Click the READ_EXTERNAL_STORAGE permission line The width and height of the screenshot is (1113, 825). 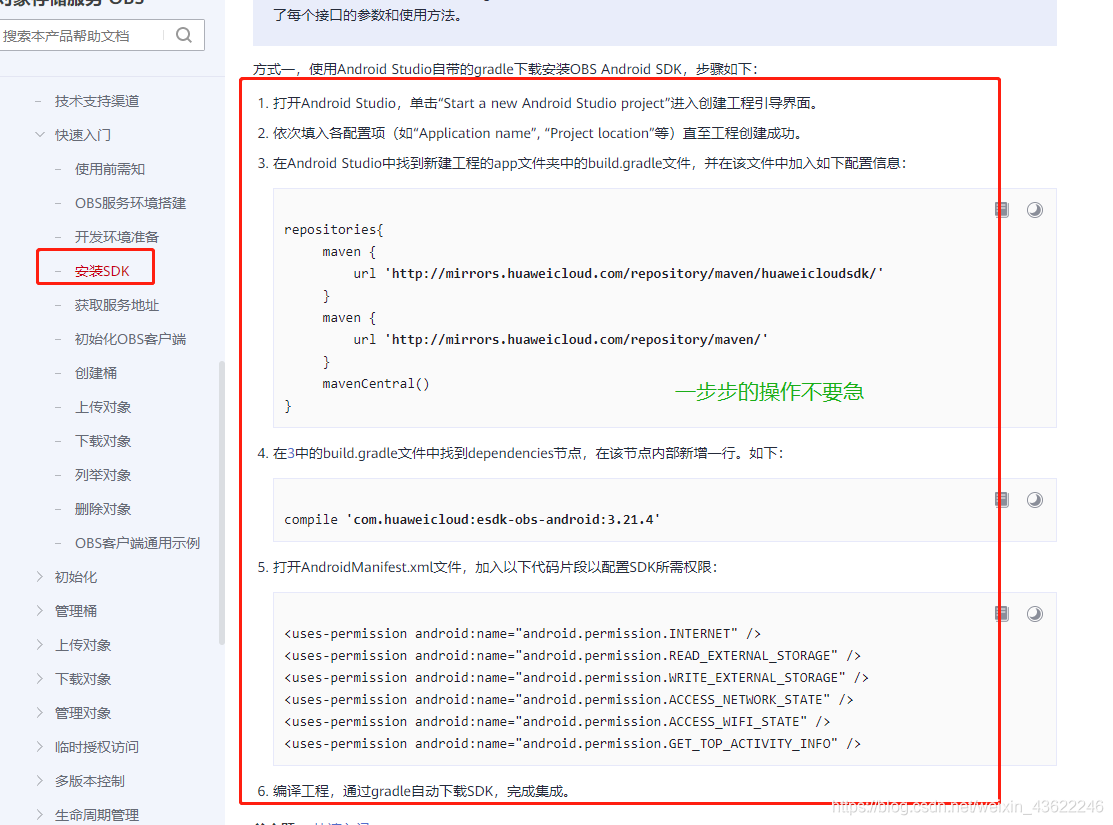click(573, 655)
